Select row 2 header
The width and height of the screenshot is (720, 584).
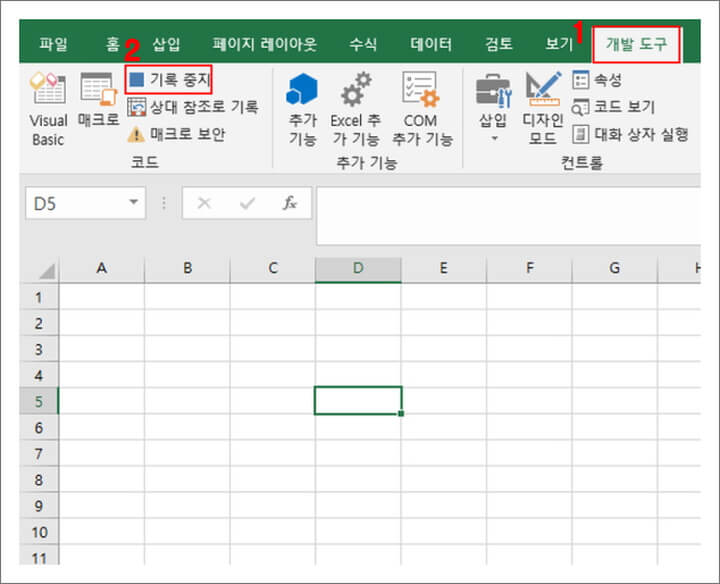point(39,323)
